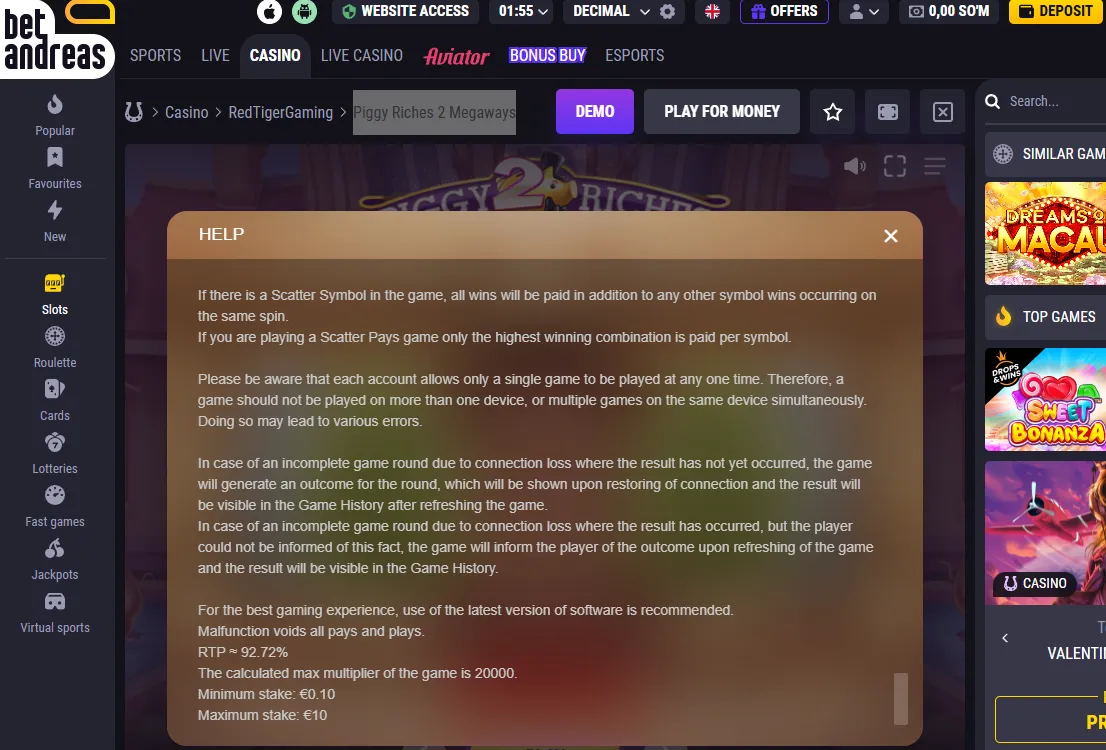This screenshot has height=750, width=1106.
Task: Open the Apple iOS app download icon
Action: click(x=269, y=11)
